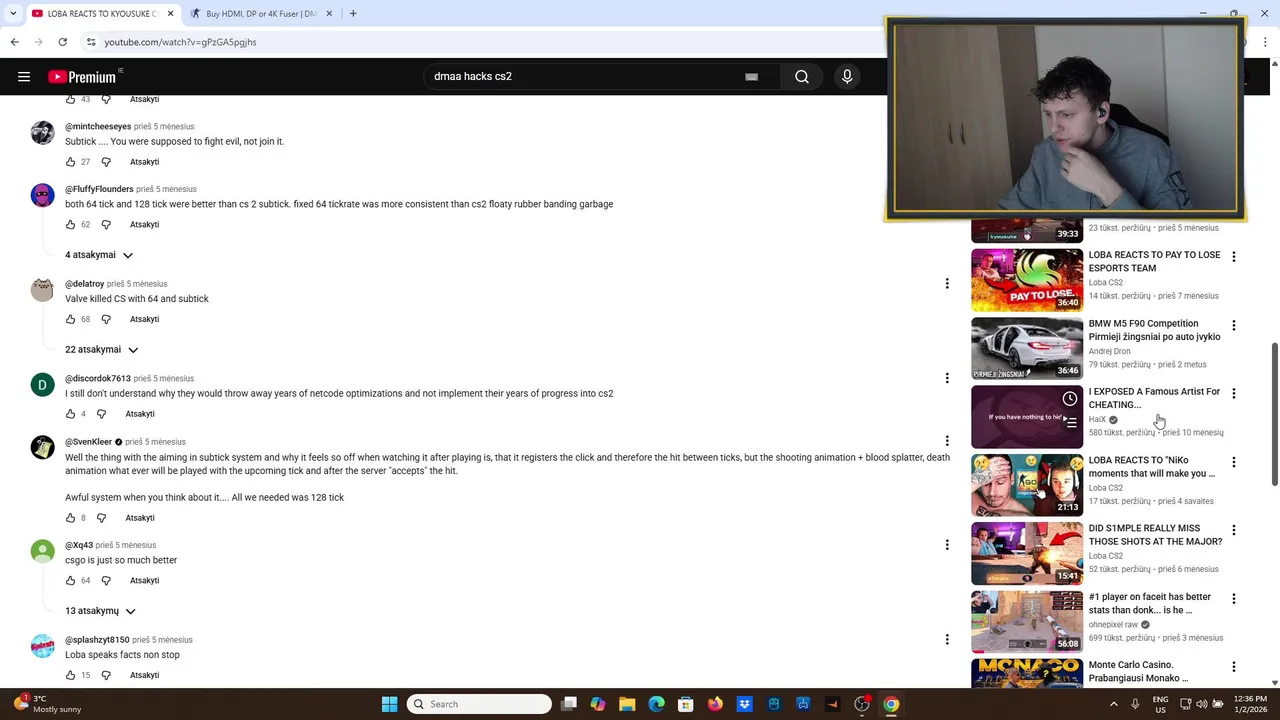Like the @splashzyt8150 comment
Viewport: 1280px width, 720px height.
(x=70, y=675)
